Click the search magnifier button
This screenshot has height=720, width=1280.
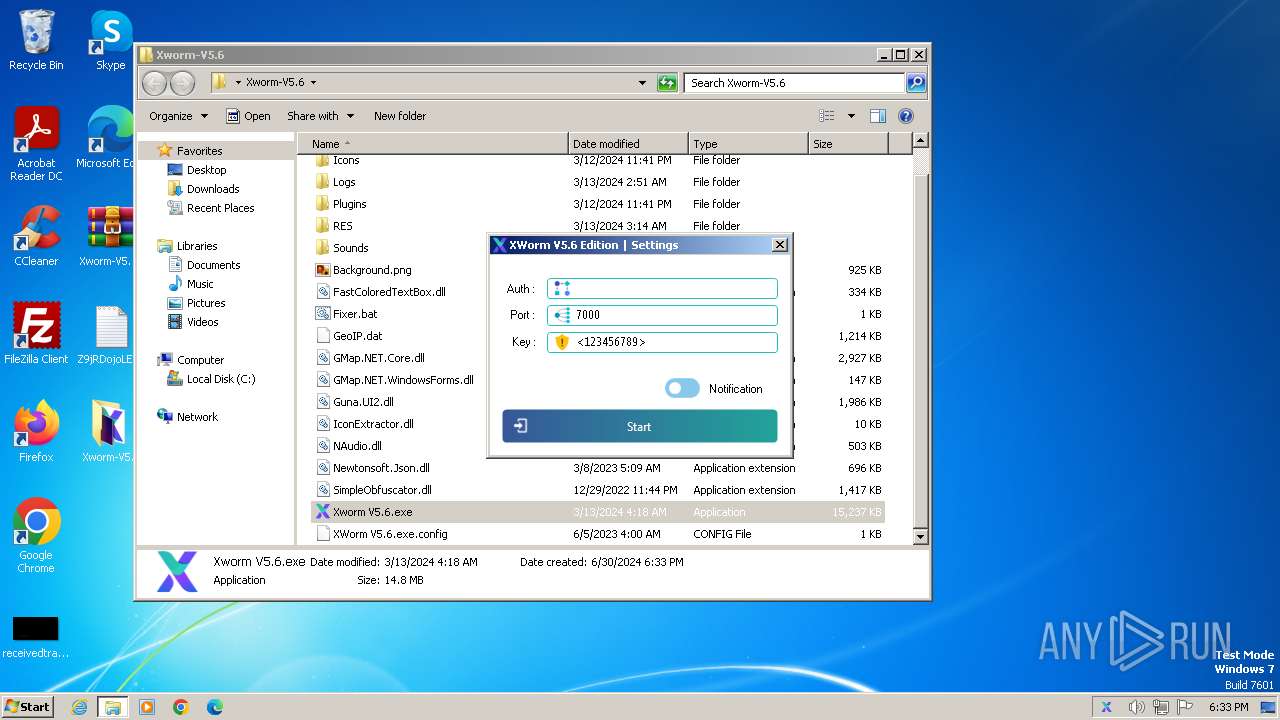[915, 83]
